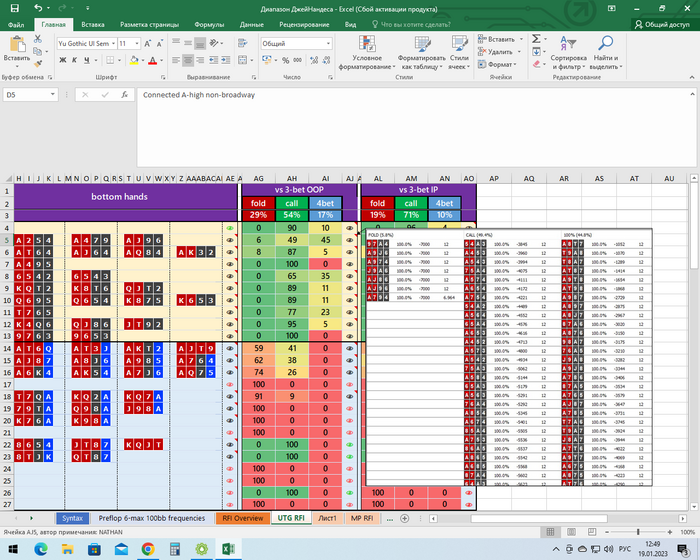Cut the selection with the scissors icon
Screen dimensions: 700x560
pyautogui.click(x=38, y=39)
